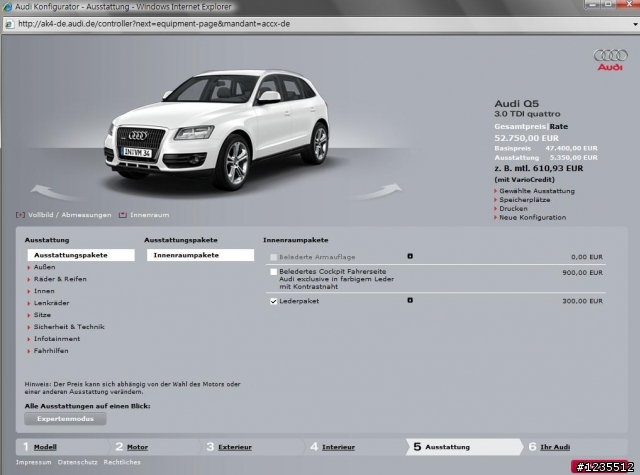Enable Beledertes Cockpit Fahrerseite checkbox
Screen dimensions: 640x475
point(273,272)
